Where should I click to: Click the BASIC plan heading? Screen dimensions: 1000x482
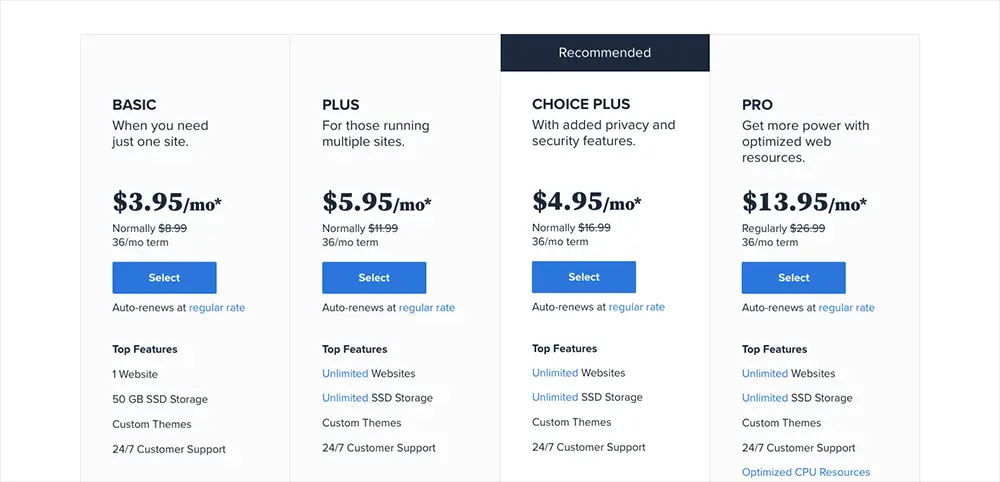click(x=134, y=105)
